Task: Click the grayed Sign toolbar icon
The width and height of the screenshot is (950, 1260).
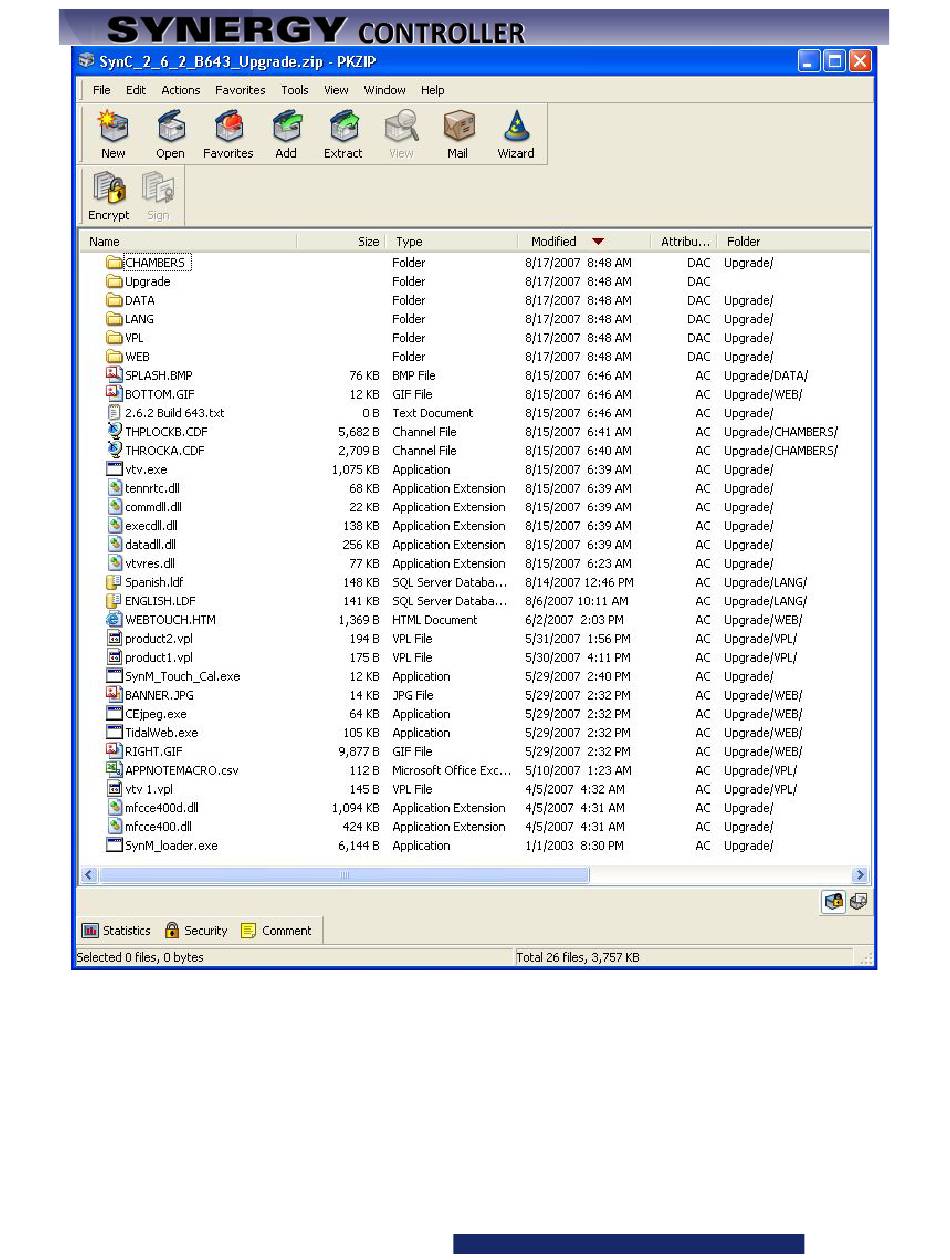Action: click(158, 189)
